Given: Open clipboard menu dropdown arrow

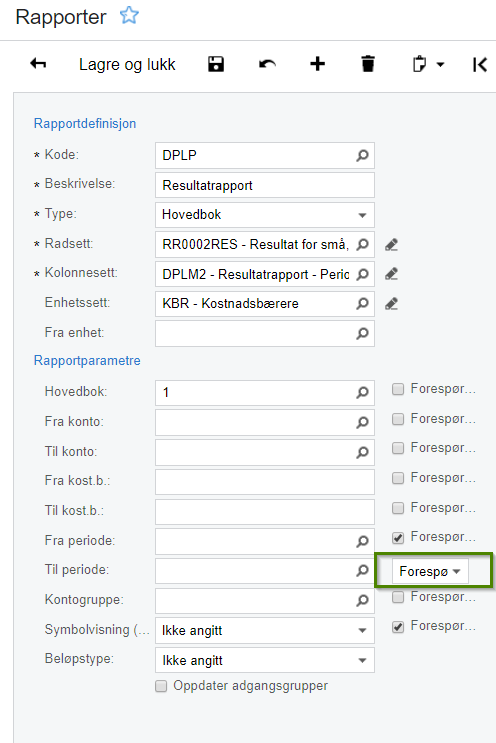Looking at the screenshot, I should click(x=441, y=64).
